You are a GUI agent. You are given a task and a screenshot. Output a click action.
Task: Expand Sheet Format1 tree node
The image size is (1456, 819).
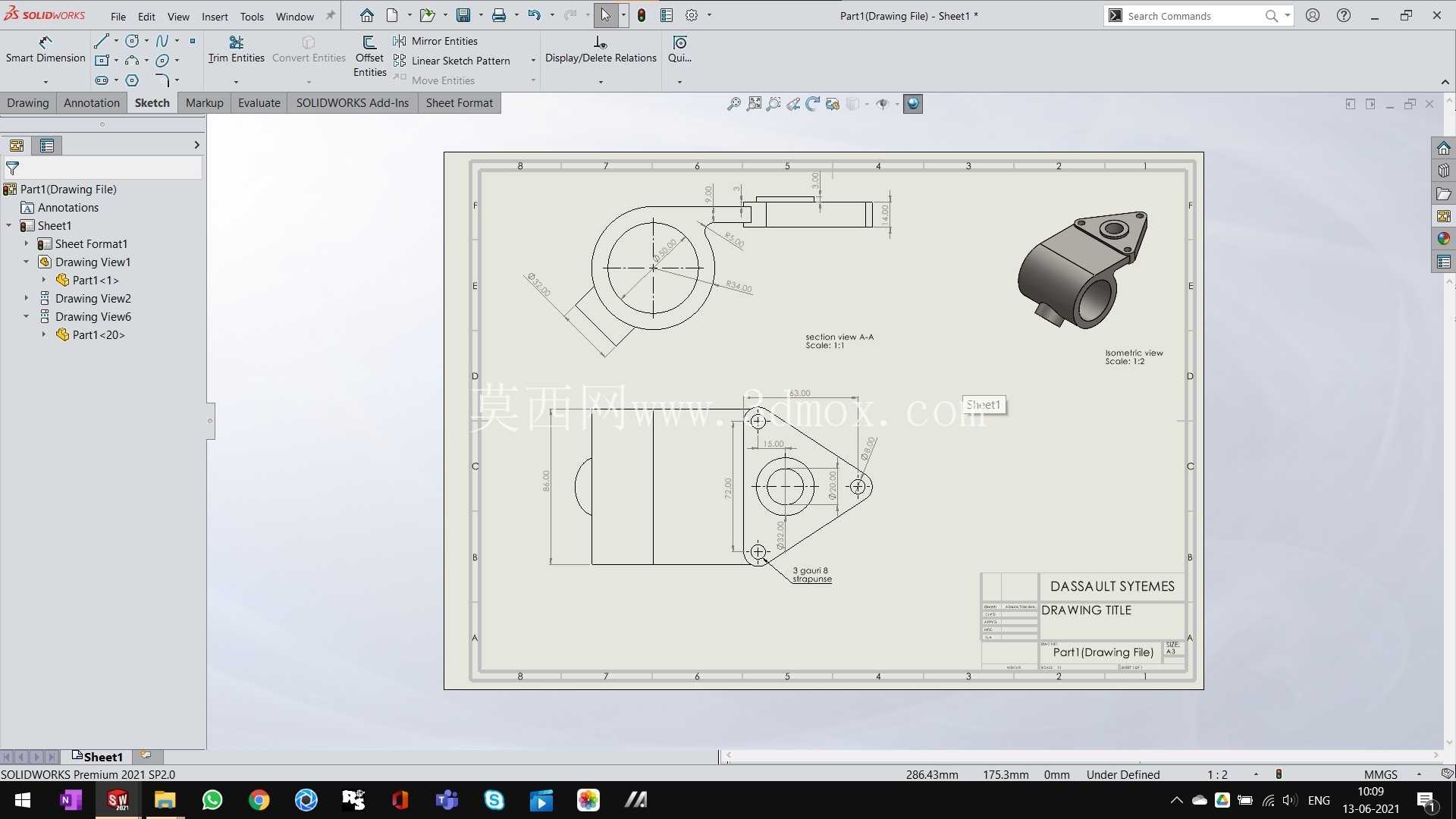point(27,244)
